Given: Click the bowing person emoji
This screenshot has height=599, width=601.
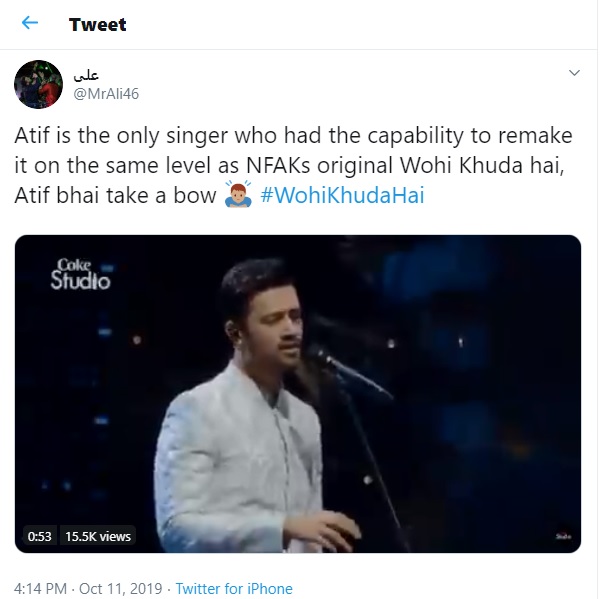Looking at the screenshot, I should (237, 195).
